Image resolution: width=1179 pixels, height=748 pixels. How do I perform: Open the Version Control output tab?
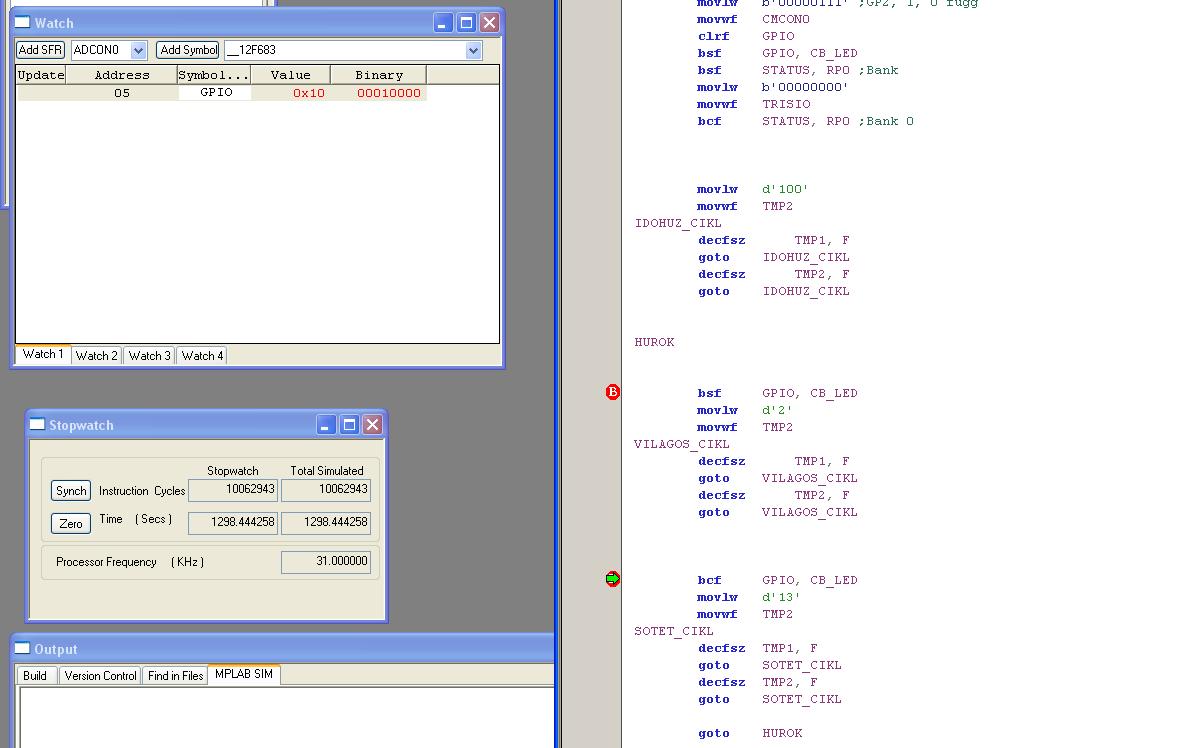[100, 676]
